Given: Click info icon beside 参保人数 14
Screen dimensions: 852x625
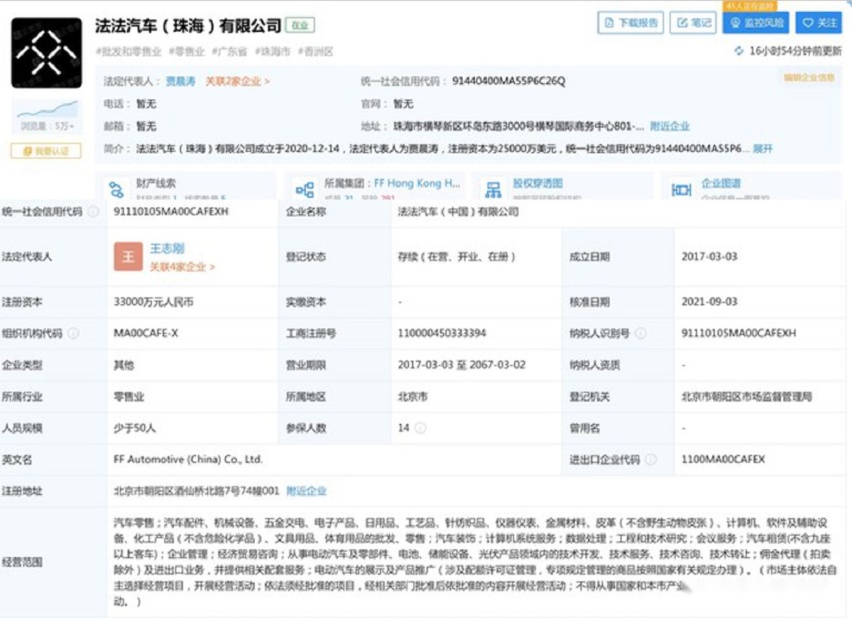Looking at the screenshot, I should tap(420, 428).
